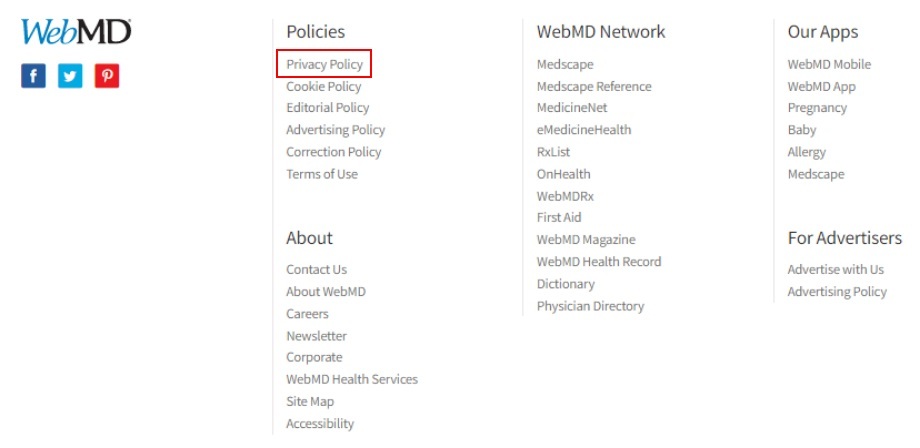Click Advertise with Us
The width and height of the screenshot is (920, 448).
tap(836, 270)
